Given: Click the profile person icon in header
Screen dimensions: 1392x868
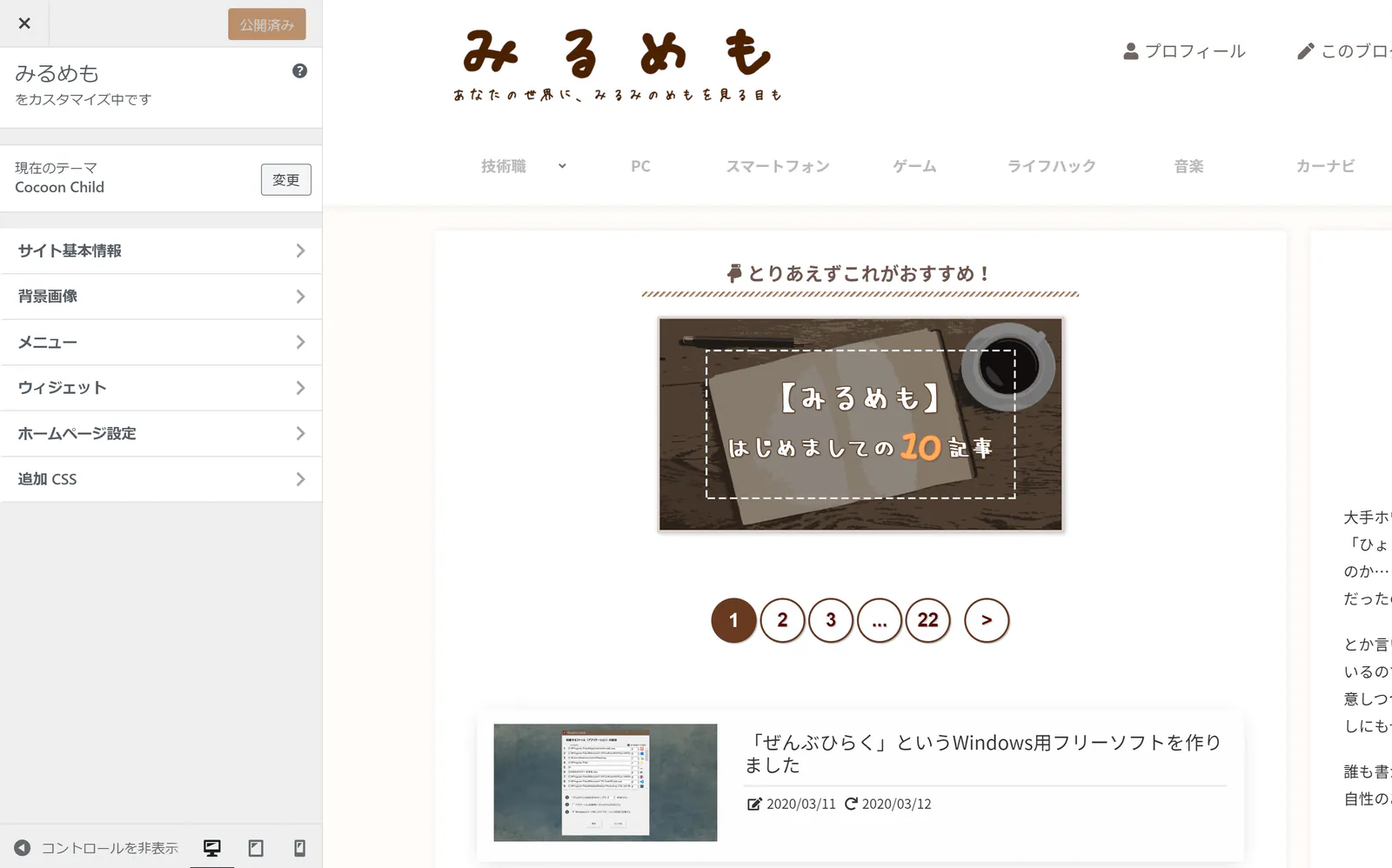Looking at the screenshot, I should pyautogui.click(x=1131, y=51).
